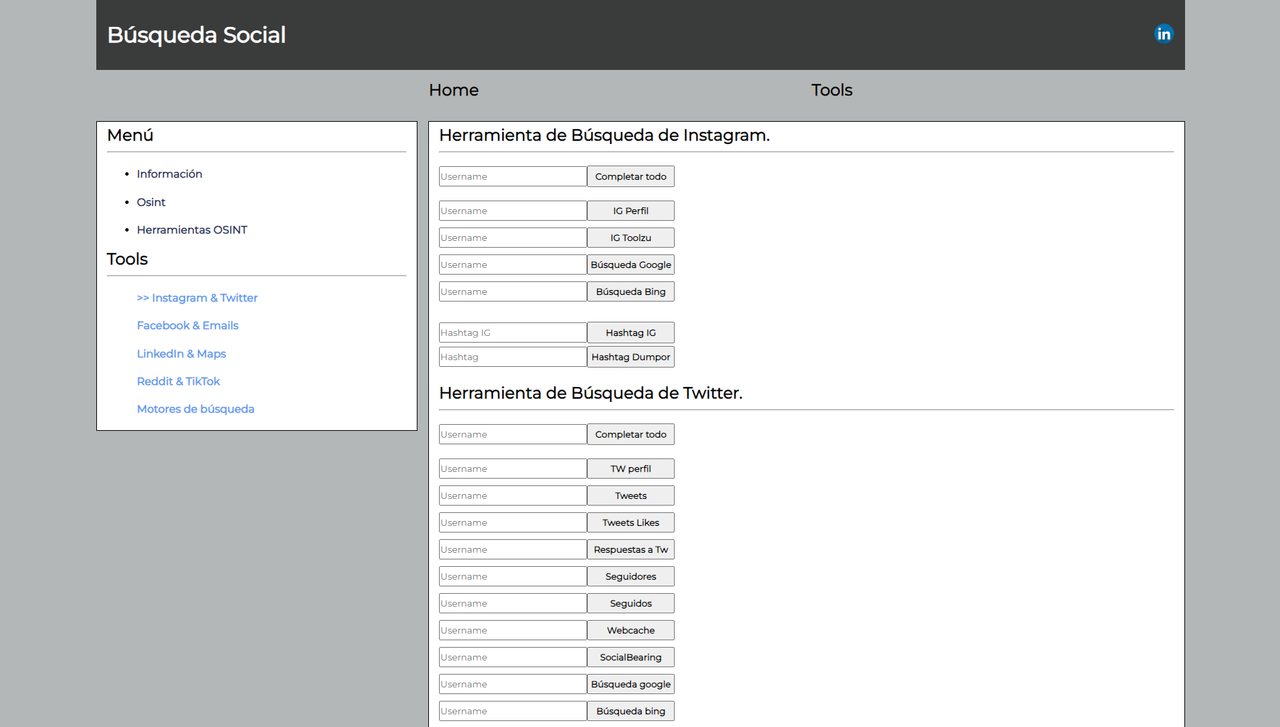
Task: Click the Menú sidebar heading
Action: (x=130, y=135)
